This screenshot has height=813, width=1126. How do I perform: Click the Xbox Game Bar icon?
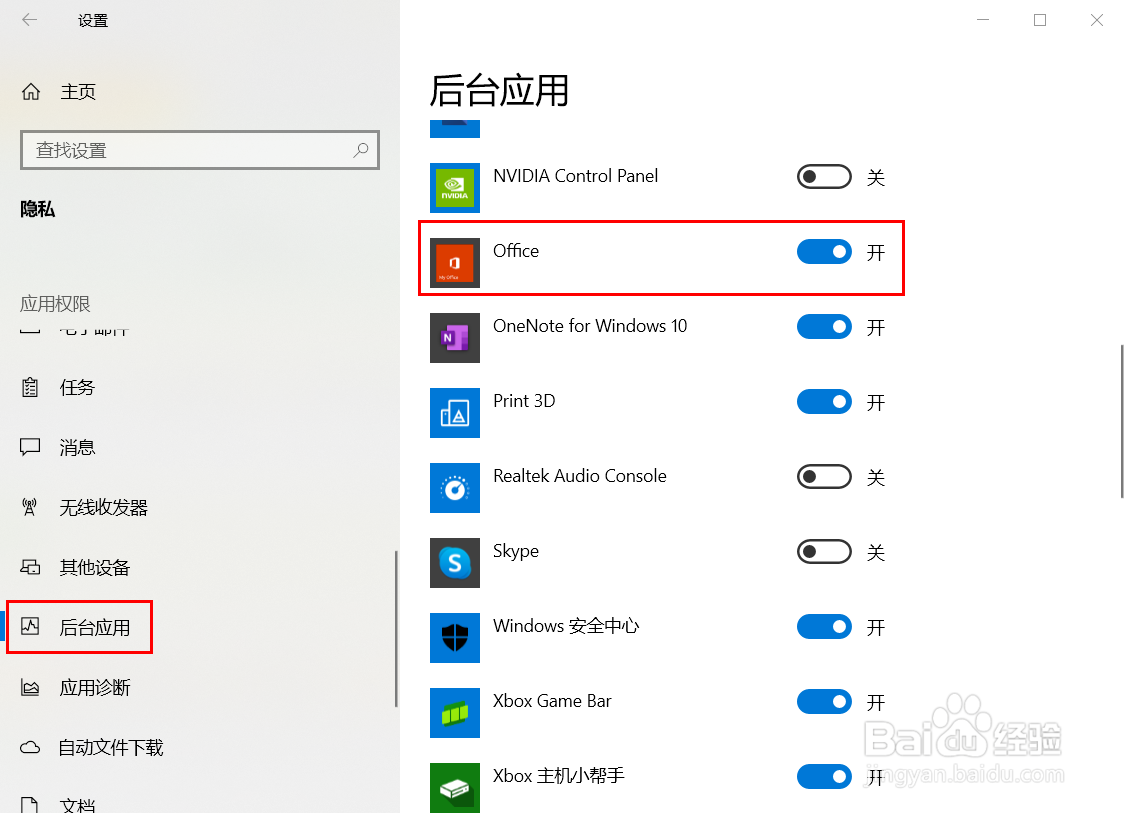point(455,713)
